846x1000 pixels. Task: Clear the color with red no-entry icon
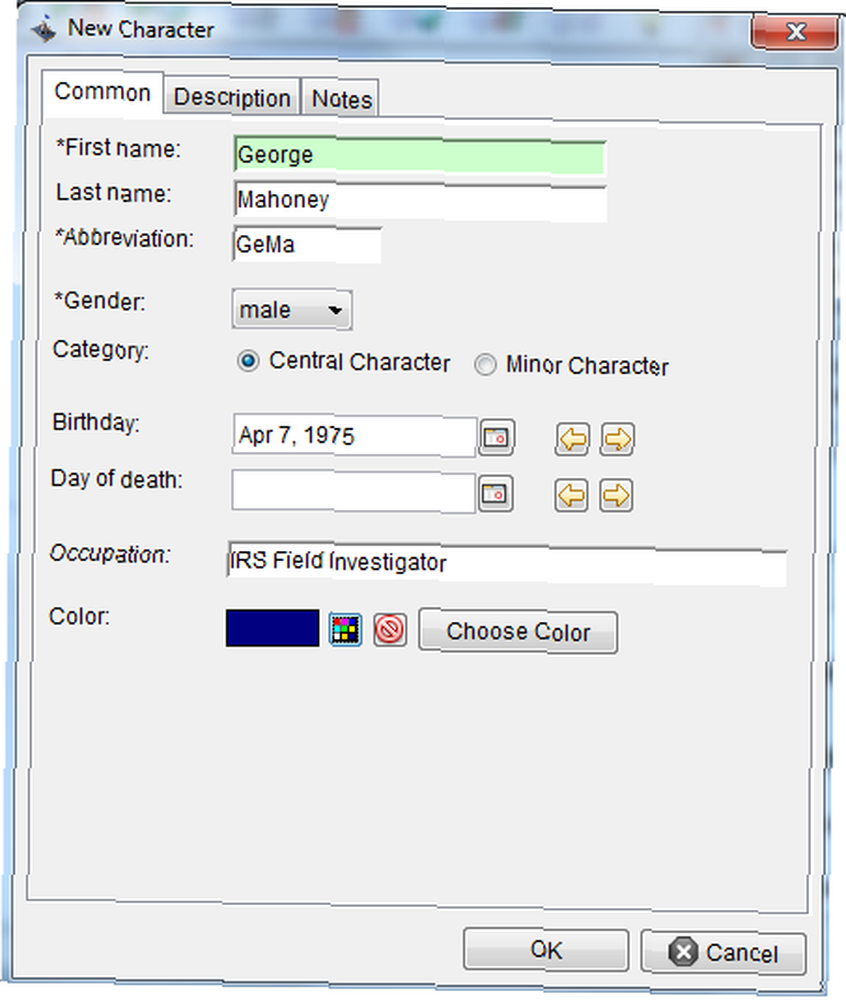coord(390,629)
